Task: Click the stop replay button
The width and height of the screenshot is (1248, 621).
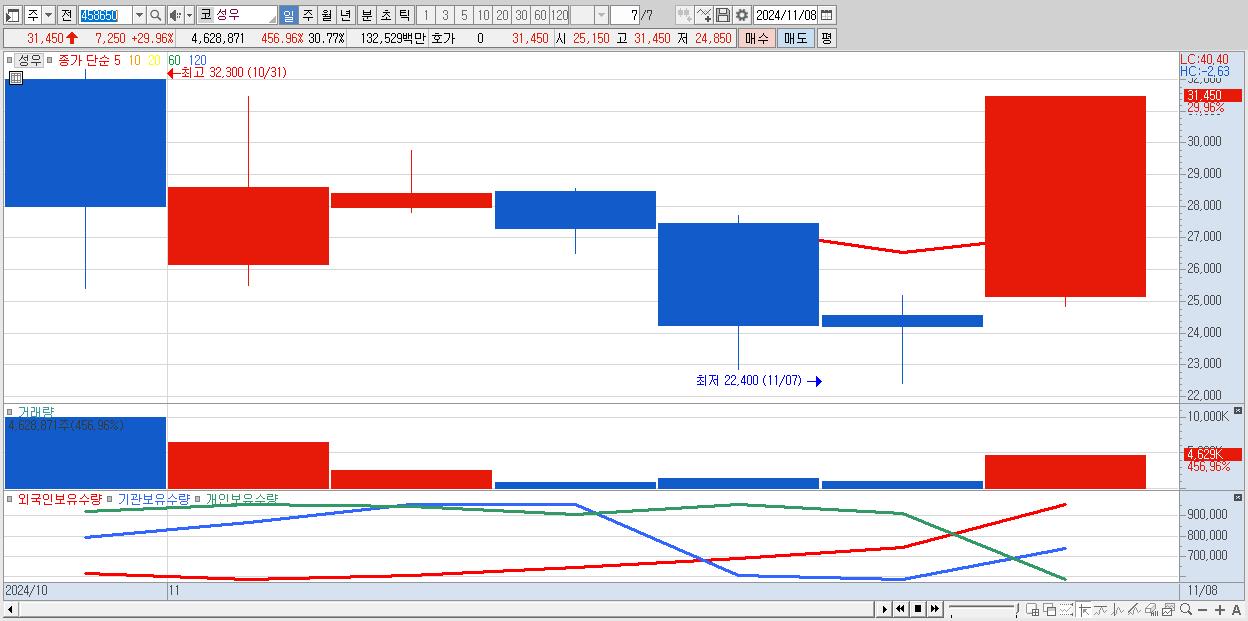Action: point(917,609)
